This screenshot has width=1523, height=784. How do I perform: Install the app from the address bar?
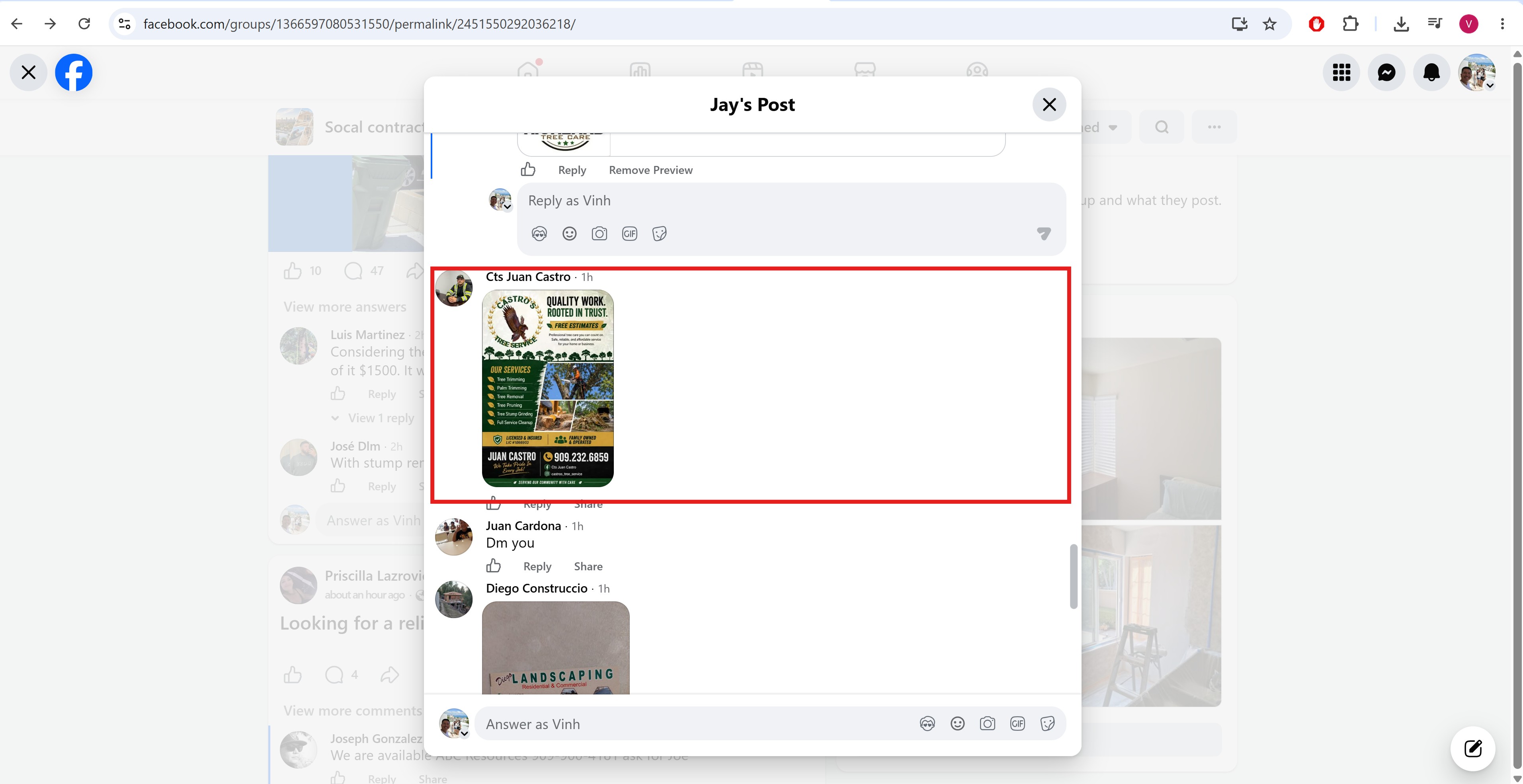[x=1240, y=23]
